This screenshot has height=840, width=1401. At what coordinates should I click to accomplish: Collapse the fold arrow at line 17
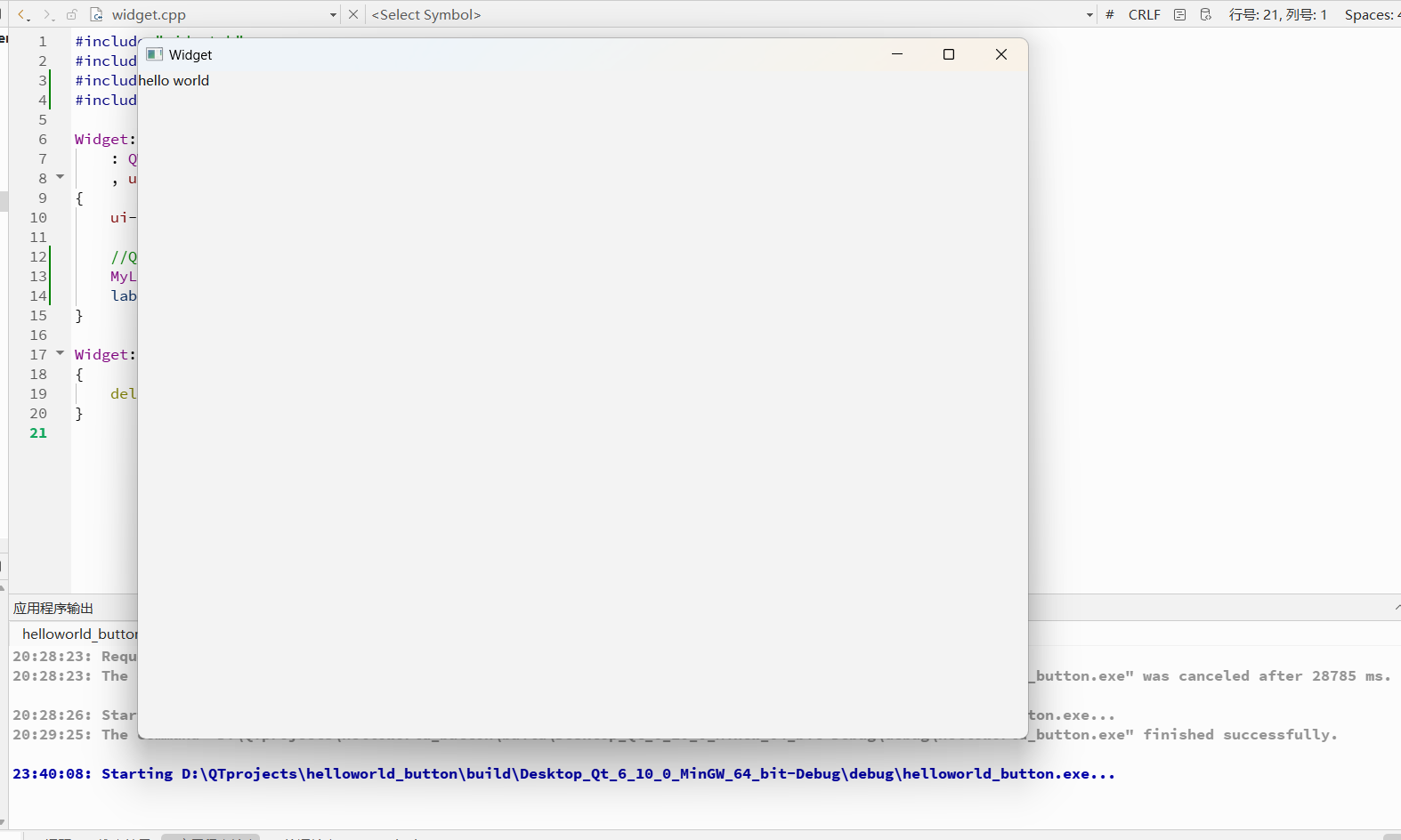pyautogui.click(x=61, y=353)
